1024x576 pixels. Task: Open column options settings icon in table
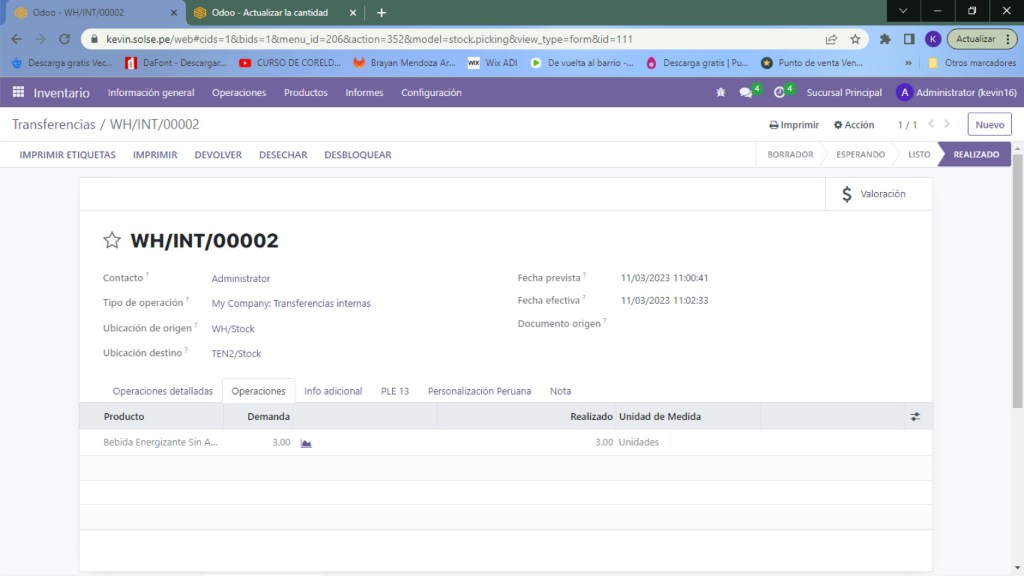click(x=914, y=417)
